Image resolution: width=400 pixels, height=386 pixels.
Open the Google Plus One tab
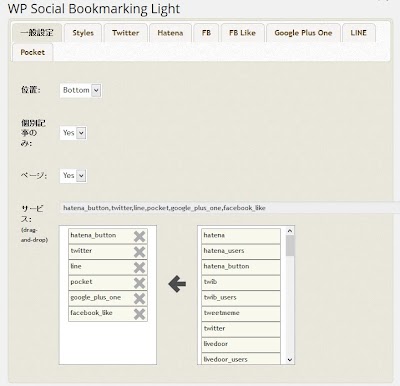[303, 33]
